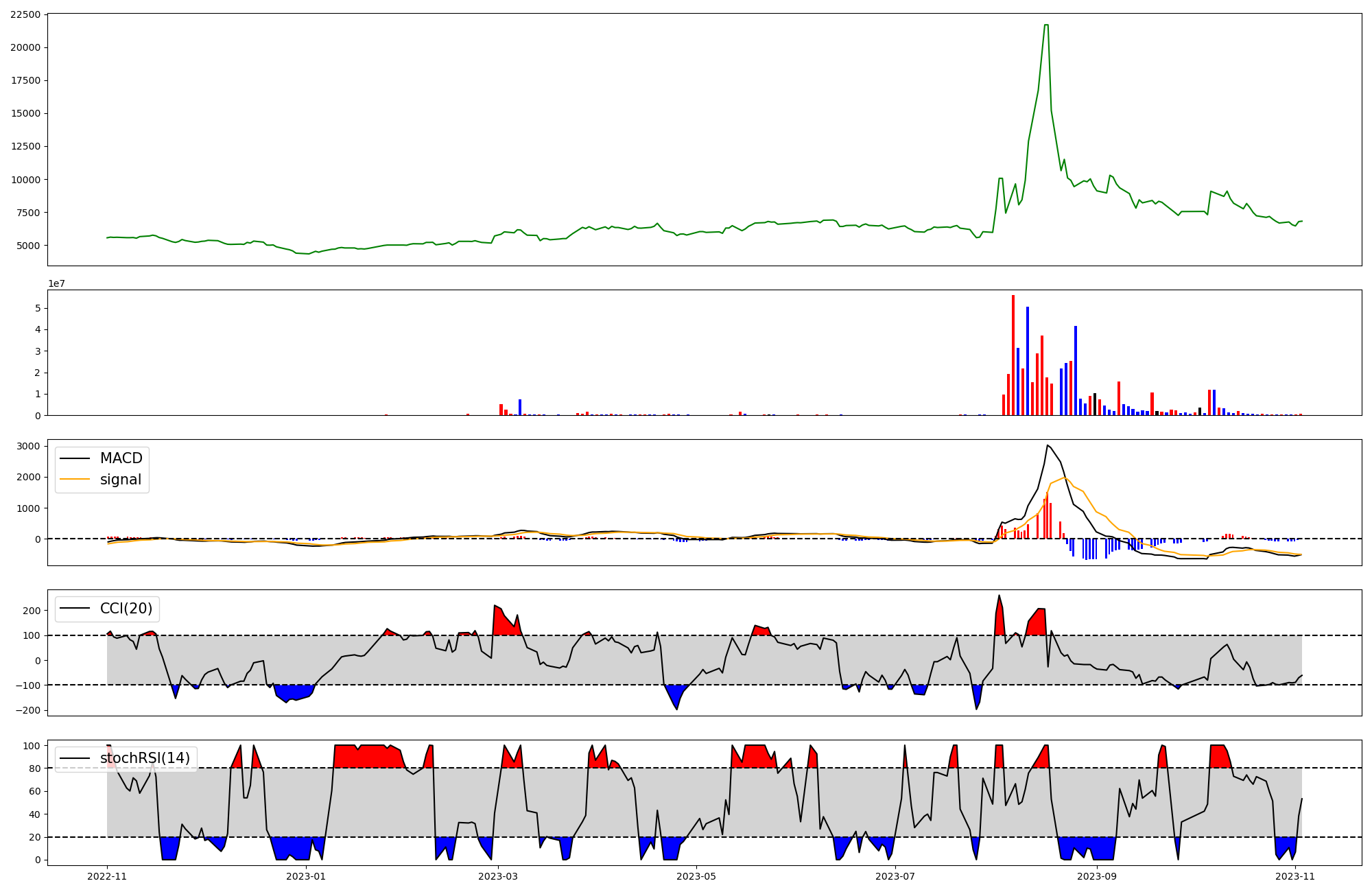Select the 2023-03 date tick label
Image resolution: width=1372 pixels, height=892 pixels.
(x=498, y=876)
